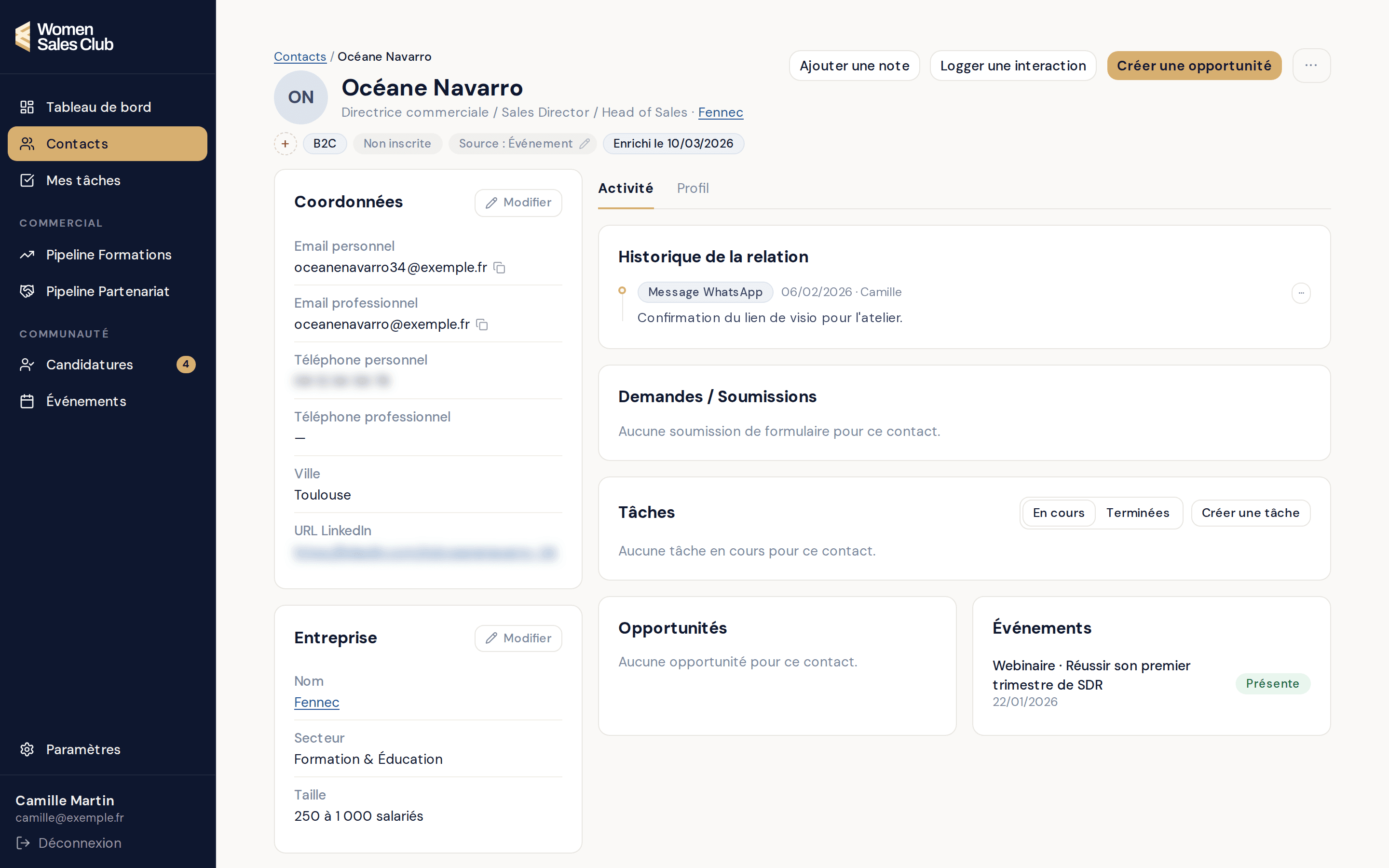Screen dimensions: 1389x868
Task: Click oceanenavarro34@exemple.fr email text
Action: (x=390, y=268)
